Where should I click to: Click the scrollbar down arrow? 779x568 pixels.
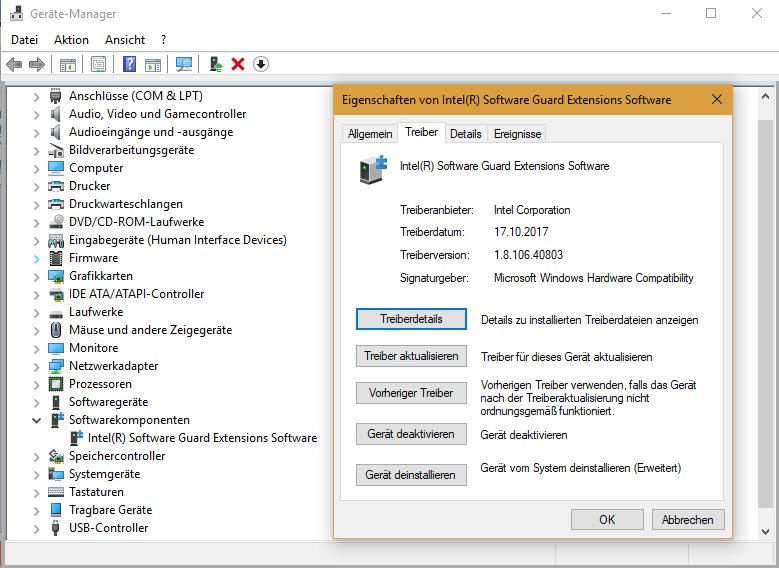click(766, 531)
